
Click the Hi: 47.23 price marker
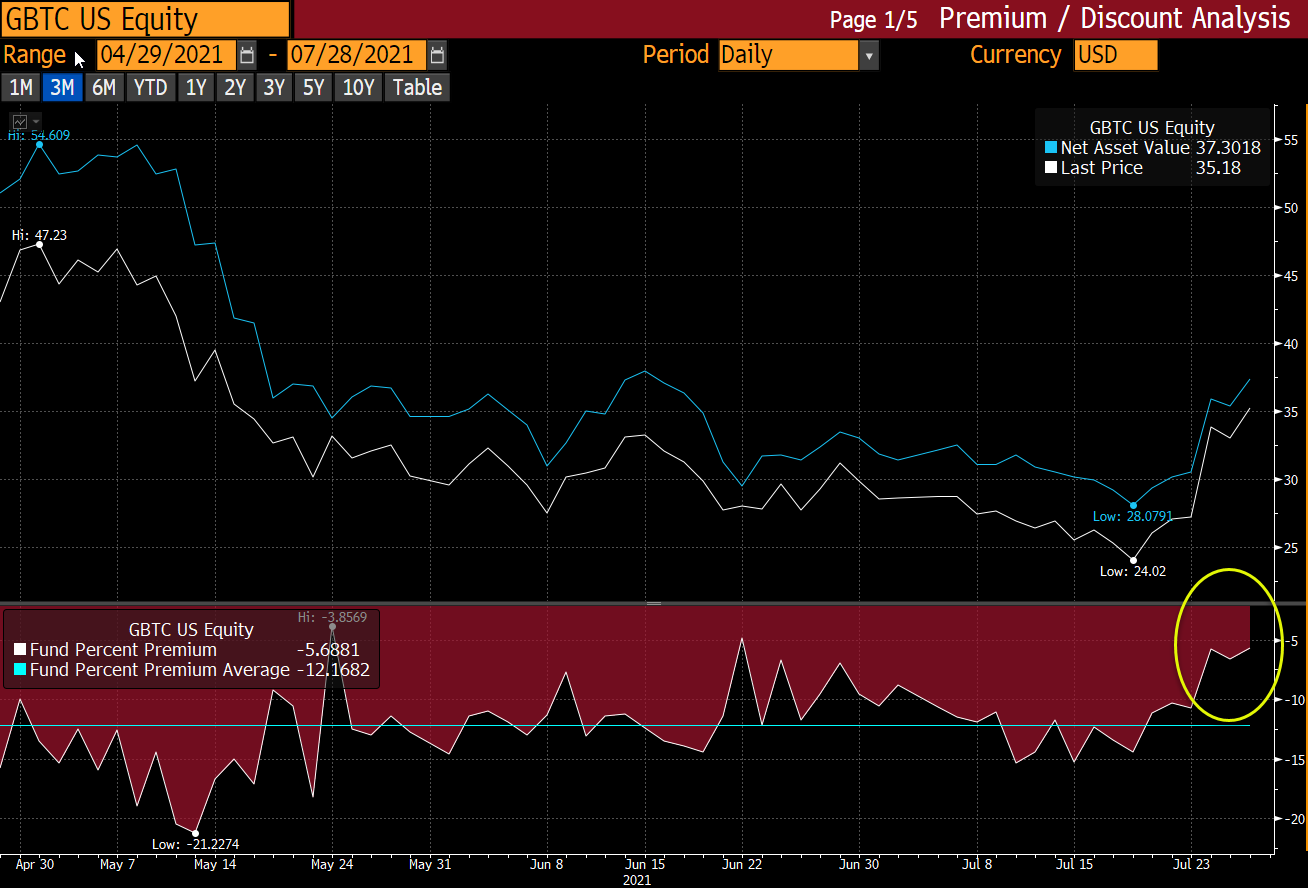pos(40,244)
